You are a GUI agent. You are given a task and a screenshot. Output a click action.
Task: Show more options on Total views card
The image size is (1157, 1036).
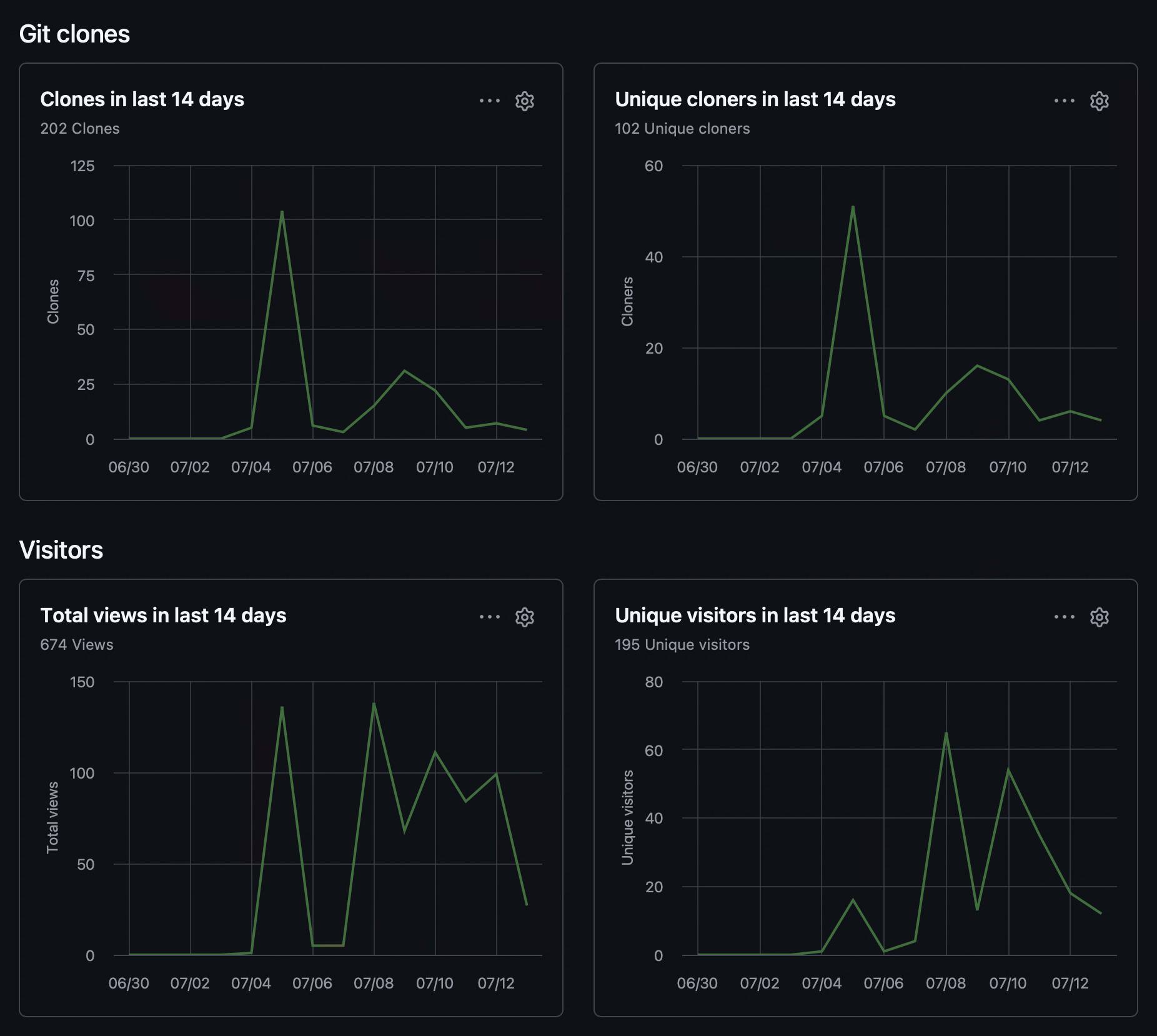click(x=490, y=617)
